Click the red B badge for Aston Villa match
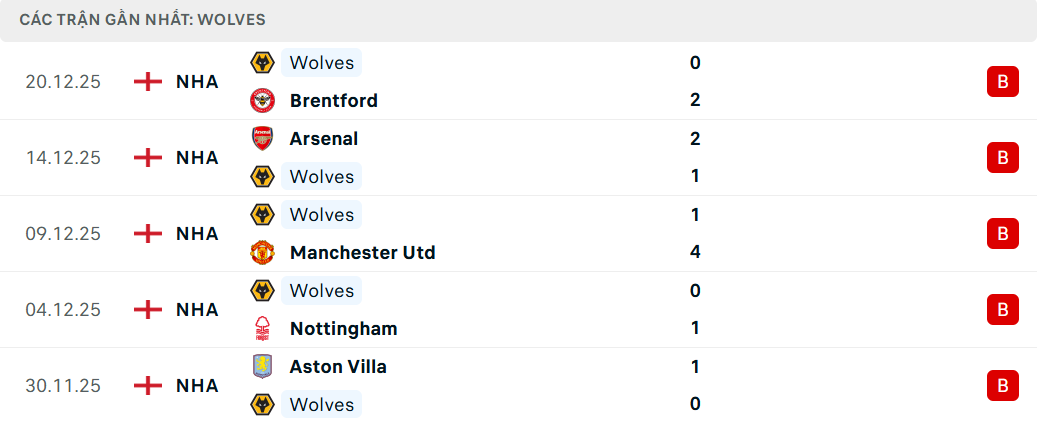 click(x=1002, y=385)
